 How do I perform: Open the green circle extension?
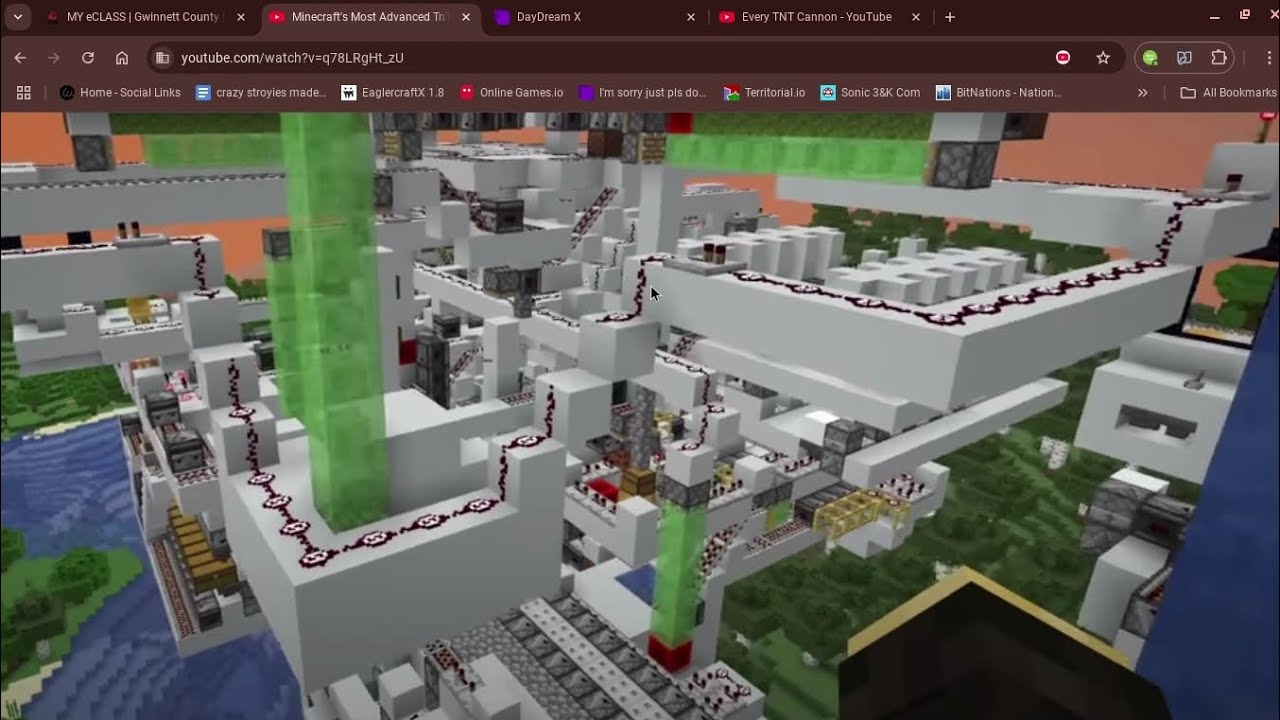click(1150, 58)
